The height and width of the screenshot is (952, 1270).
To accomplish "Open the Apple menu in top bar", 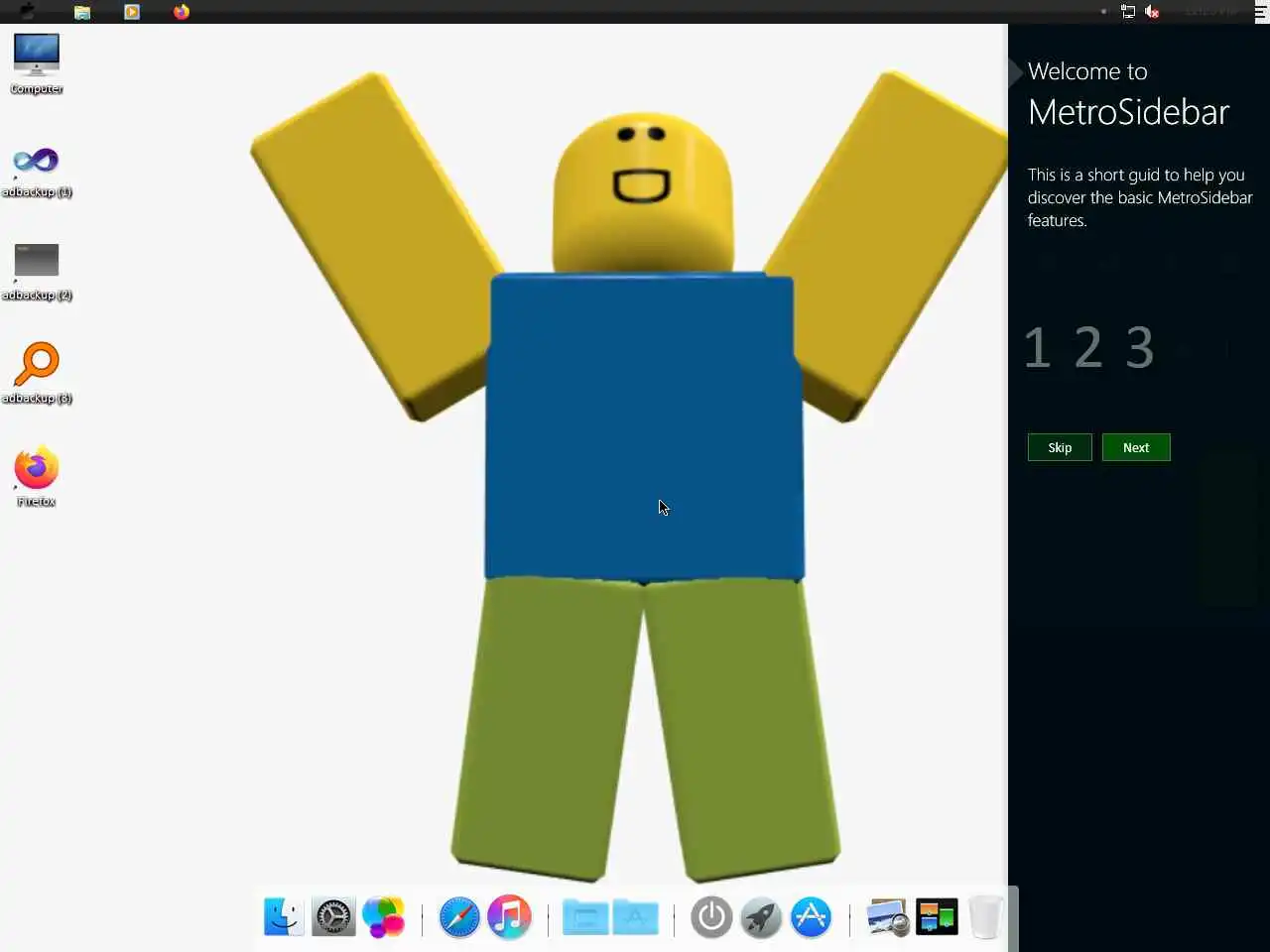I will click(x=28, y=12).
